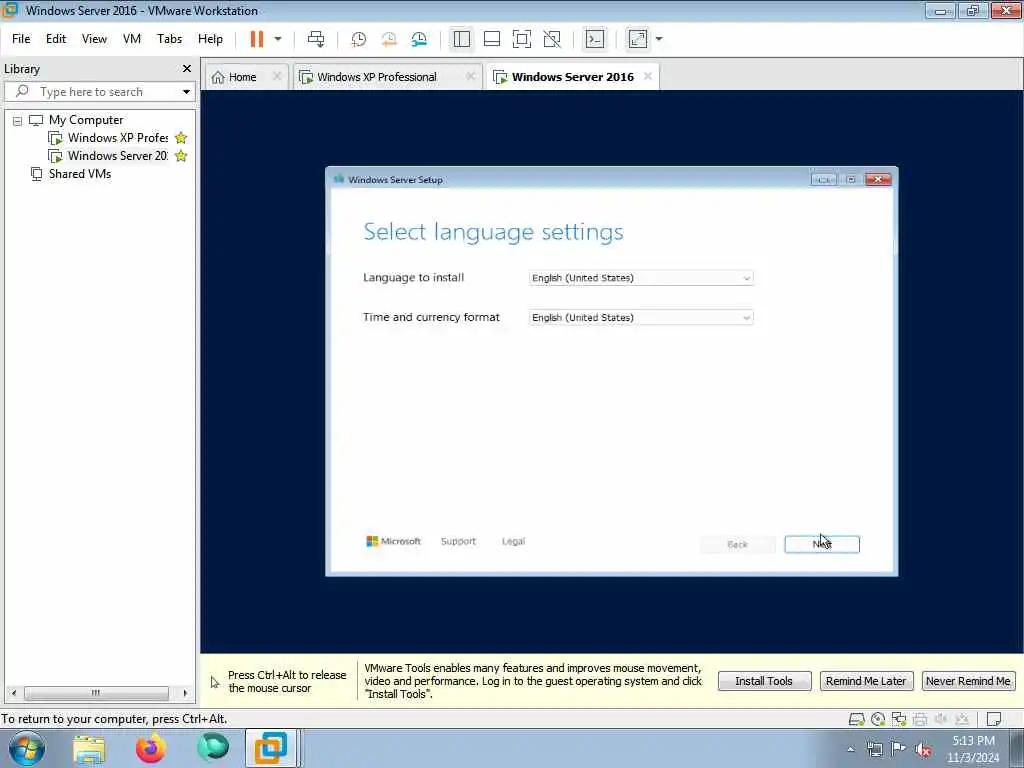1024x768 pixels.
Task: Toggle favorite star for Windows XP Professional
Action: tap(181, 138)
